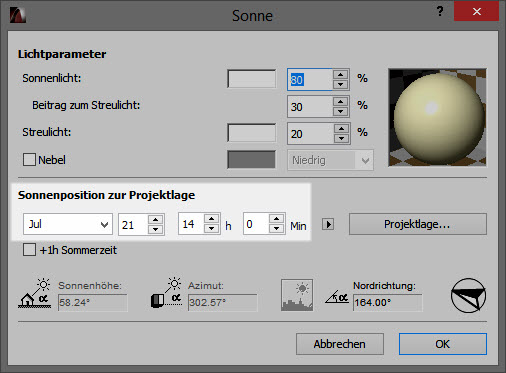Click the sun altitude house icon

tap(35, 293)
